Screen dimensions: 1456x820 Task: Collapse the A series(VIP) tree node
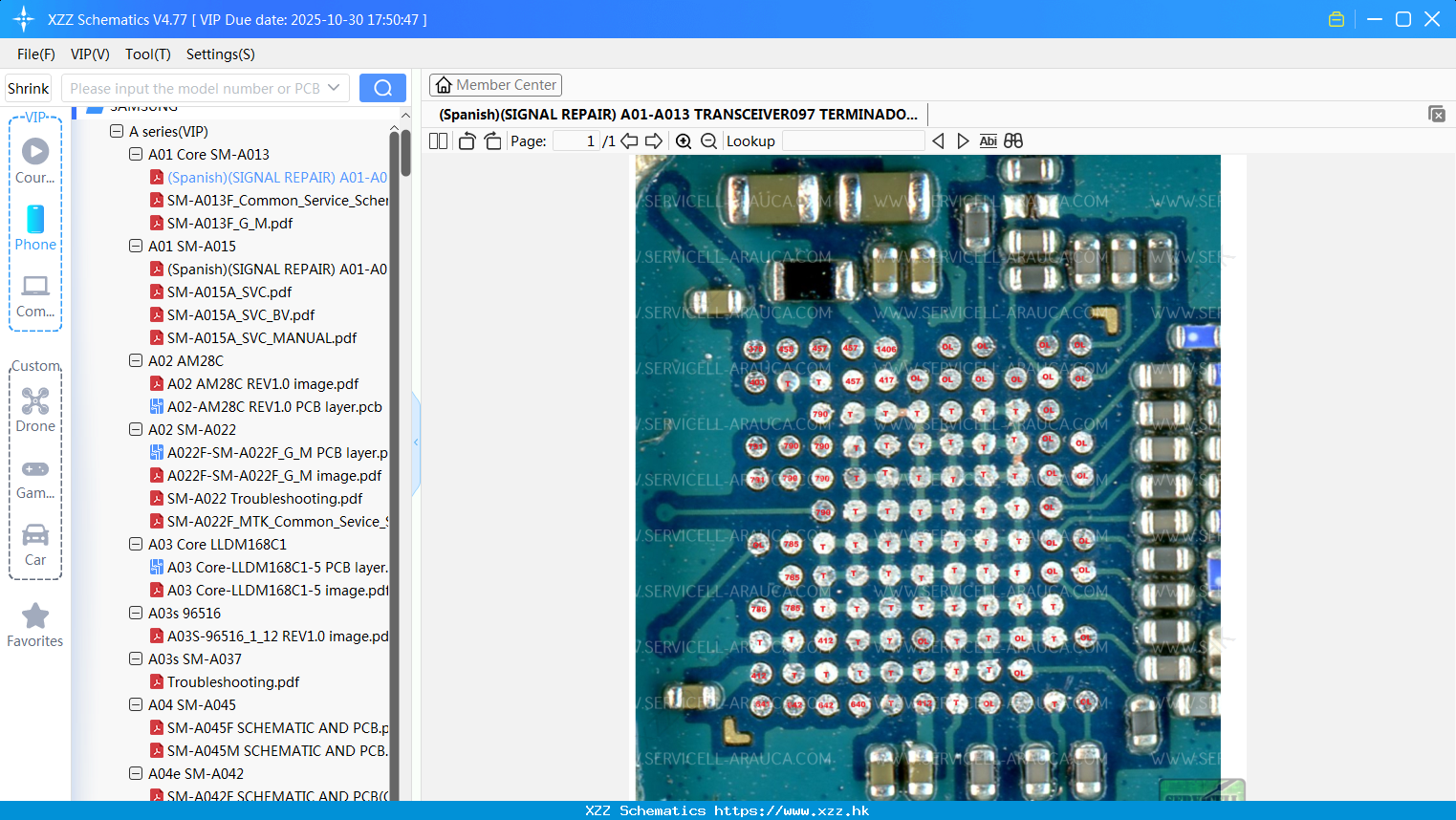(117, 132)
